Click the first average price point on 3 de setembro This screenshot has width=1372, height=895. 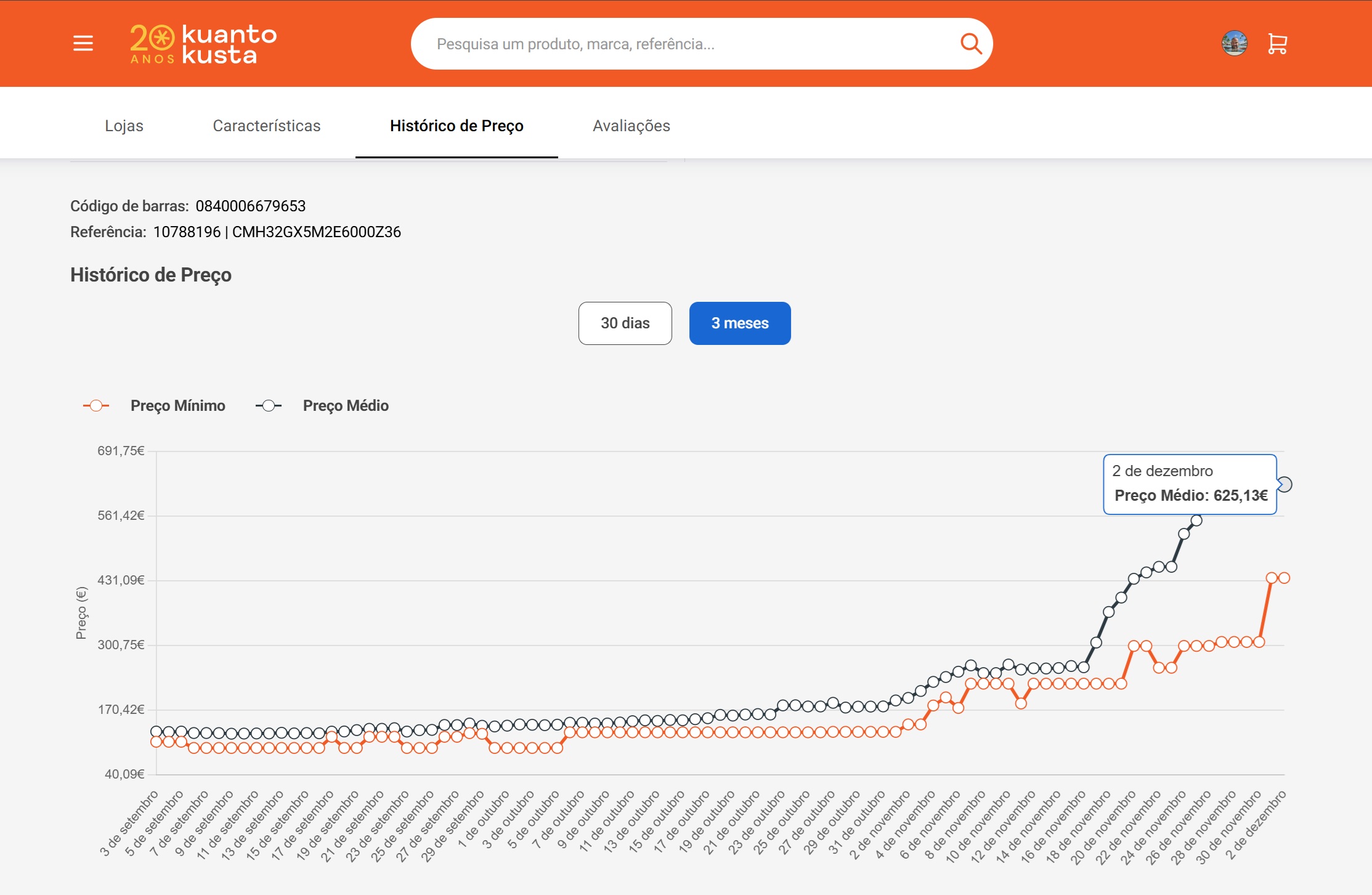click(x=156, y=731)
